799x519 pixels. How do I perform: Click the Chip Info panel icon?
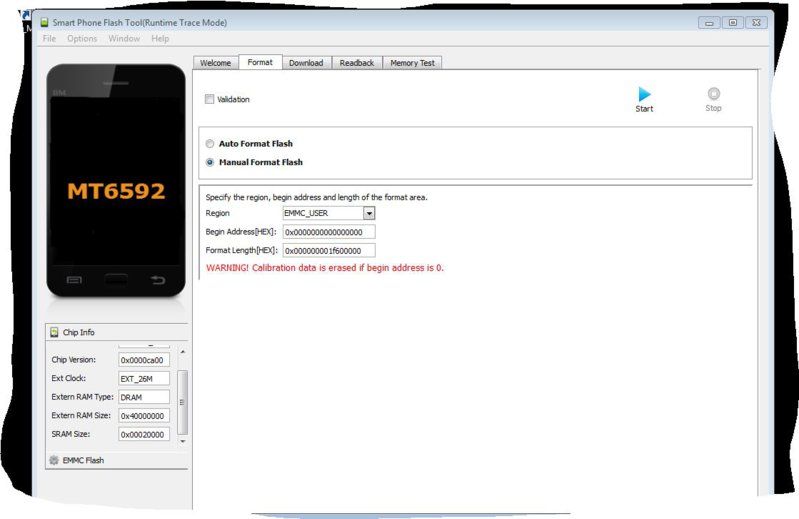pos(54,333)
